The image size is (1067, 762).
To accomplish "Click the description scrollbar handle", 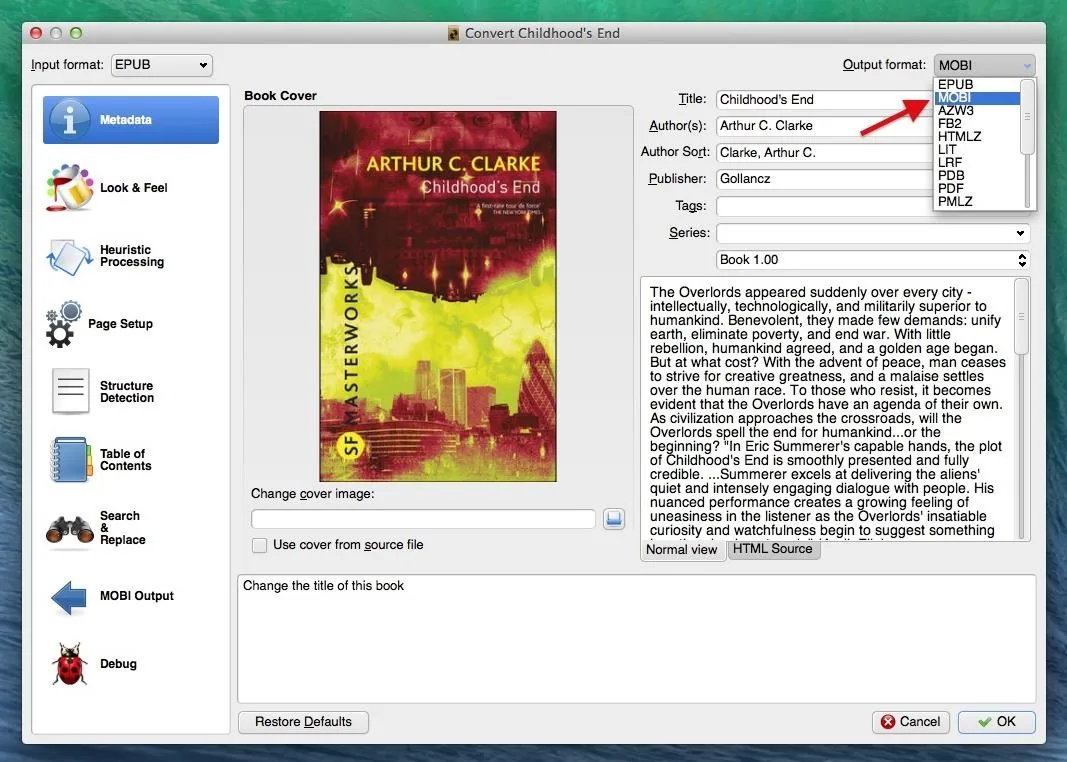I will click(1021, 317).
